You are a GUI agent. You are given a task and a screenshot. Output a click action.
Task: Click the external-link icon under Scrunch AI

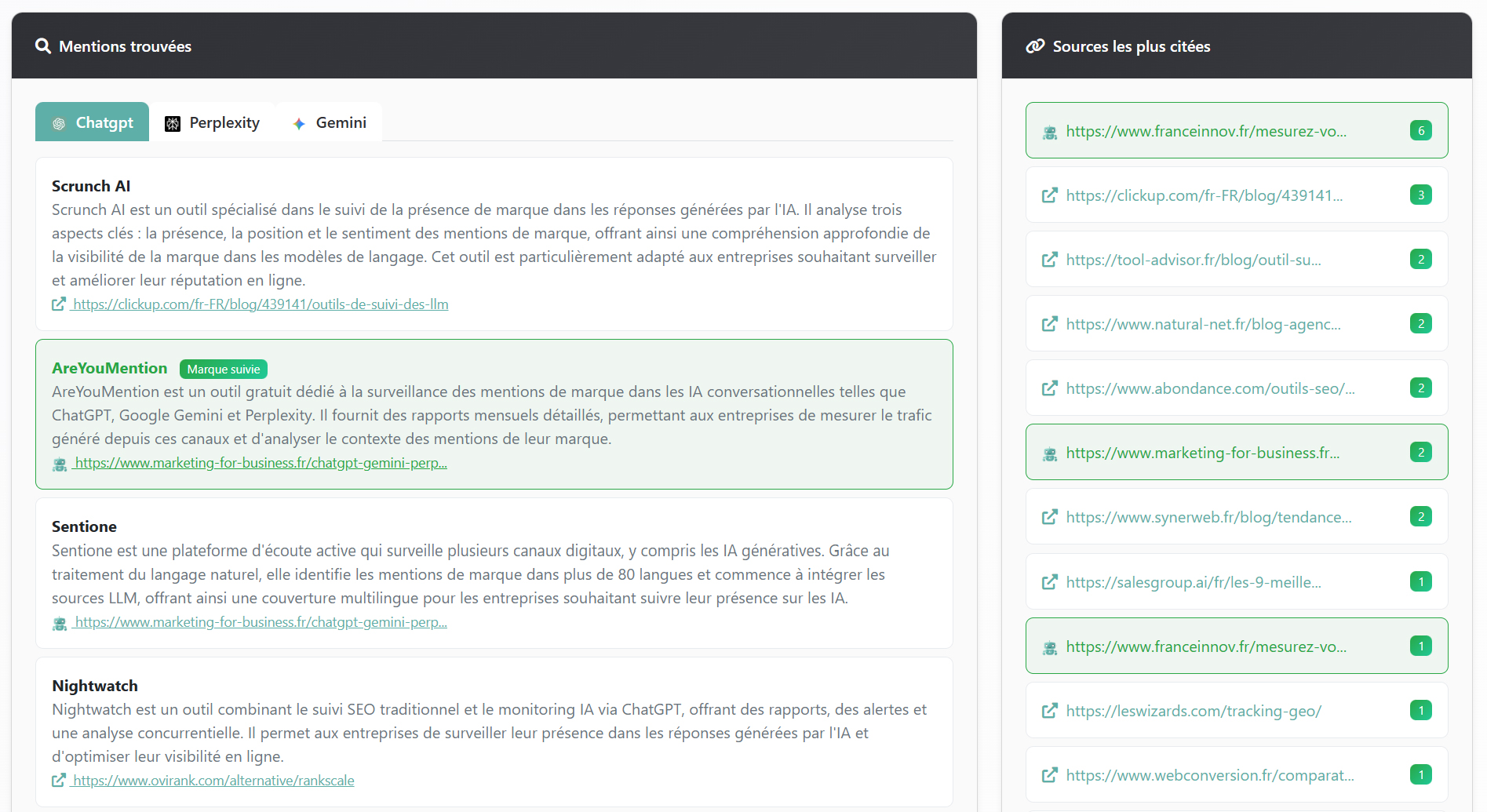58,304
